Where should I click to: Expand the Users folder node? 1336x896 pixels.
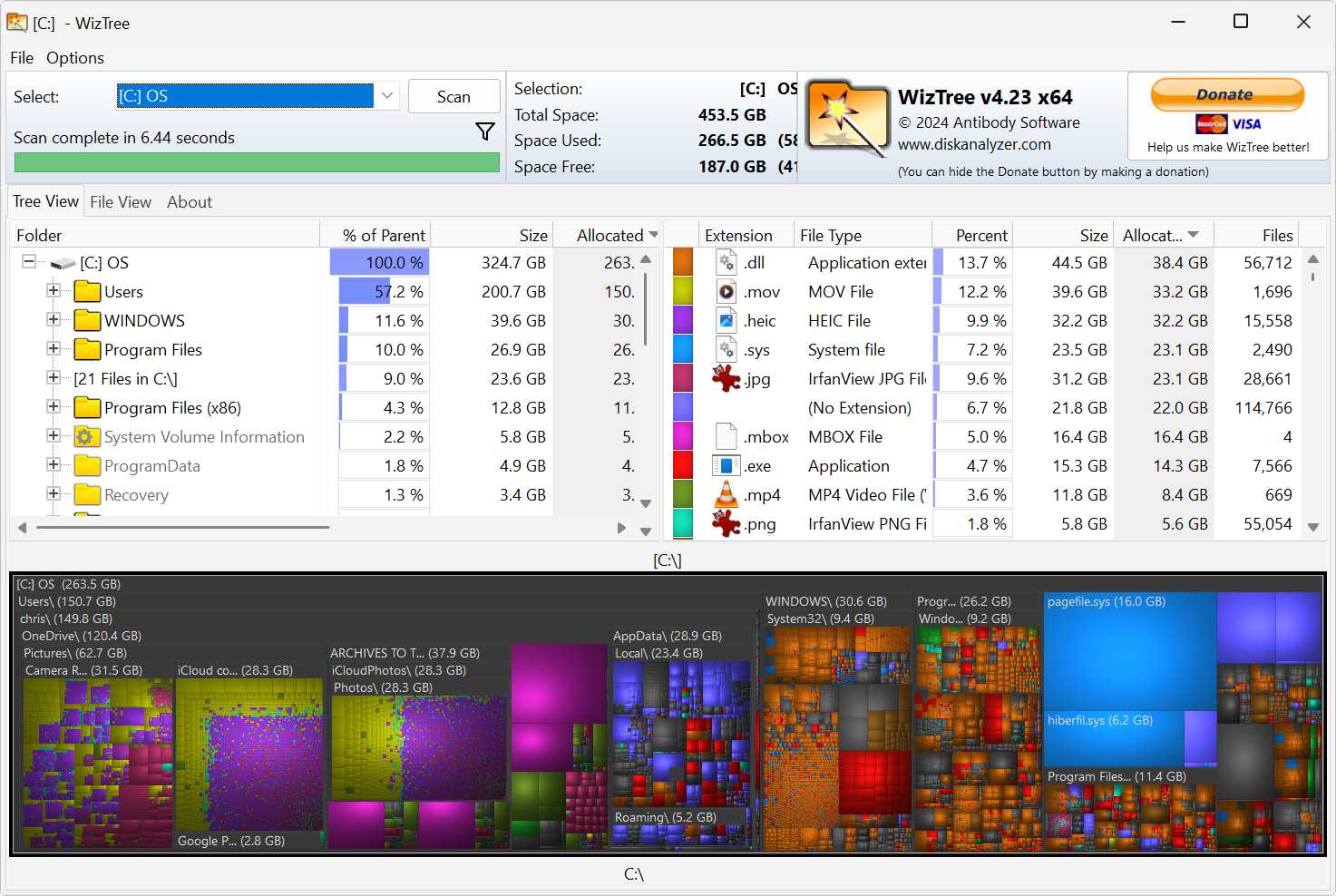coord(53,291)
